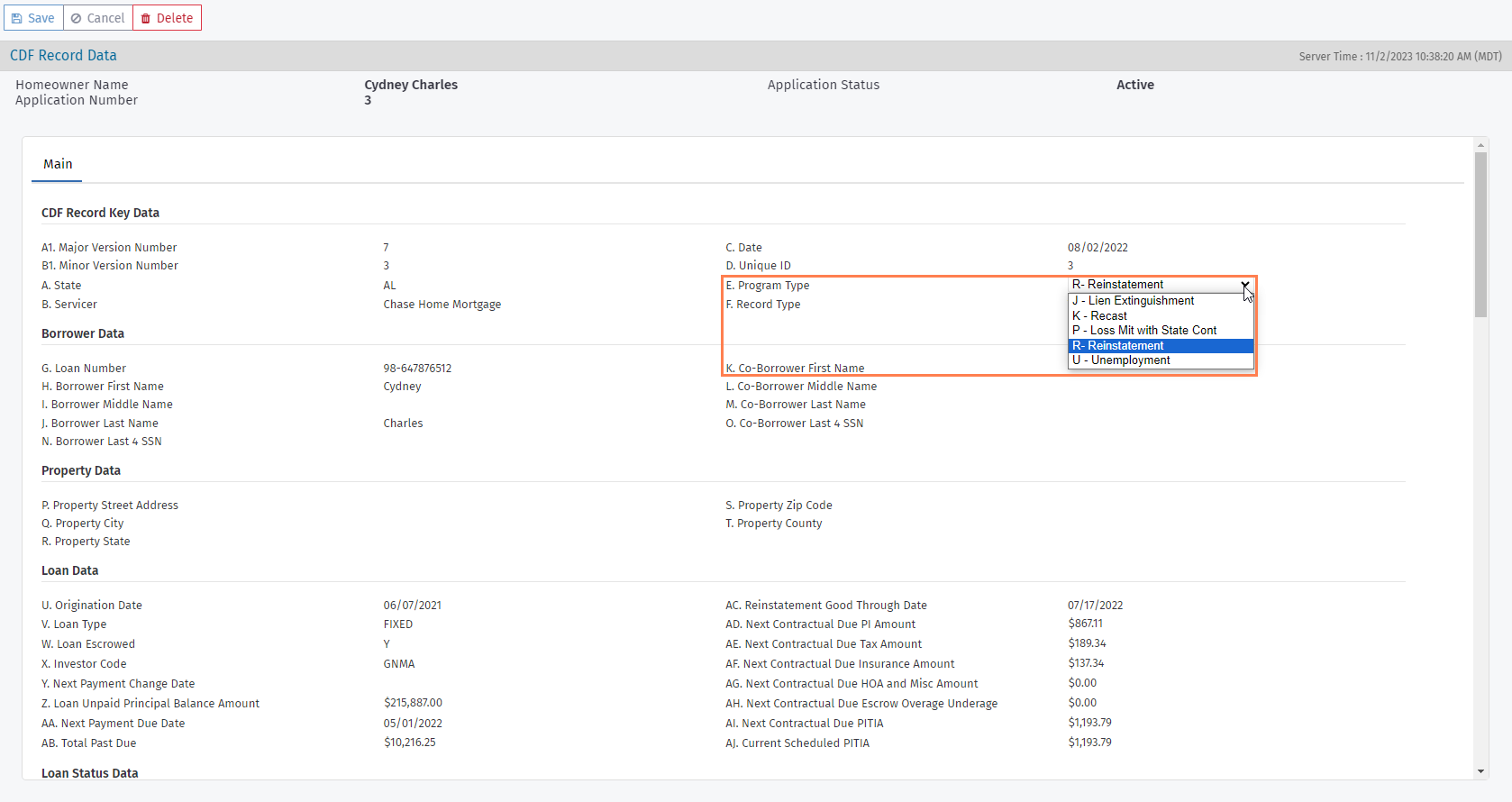This screenshot has height=802, width=1512.
Task: Choose K - Recast from the list
Action: click(x=1099, y=316)
